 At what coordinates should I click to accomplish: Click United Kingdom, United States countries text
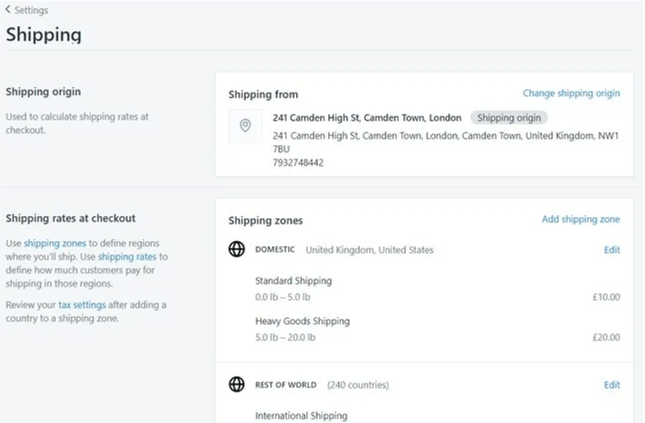tap(369, 250)
